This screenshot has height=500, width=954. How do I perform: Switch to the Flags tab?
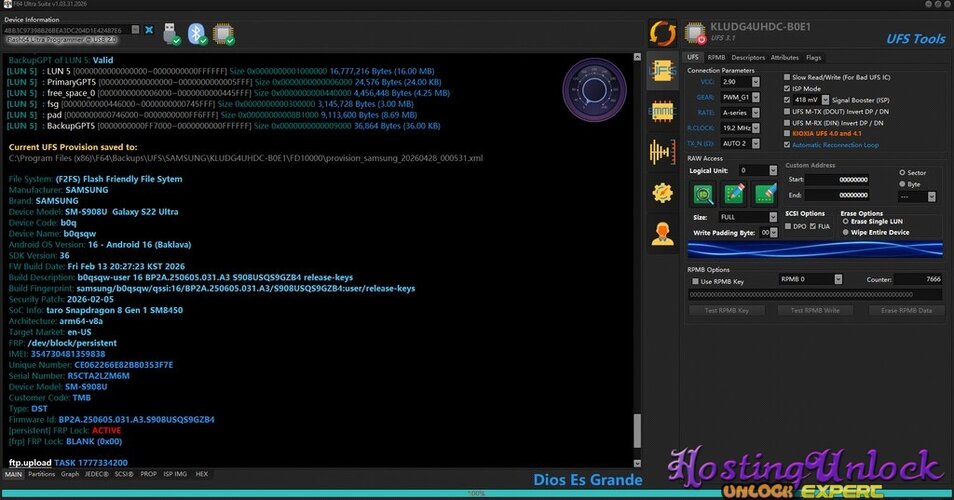pyautogui.click(x=813, y=58)
